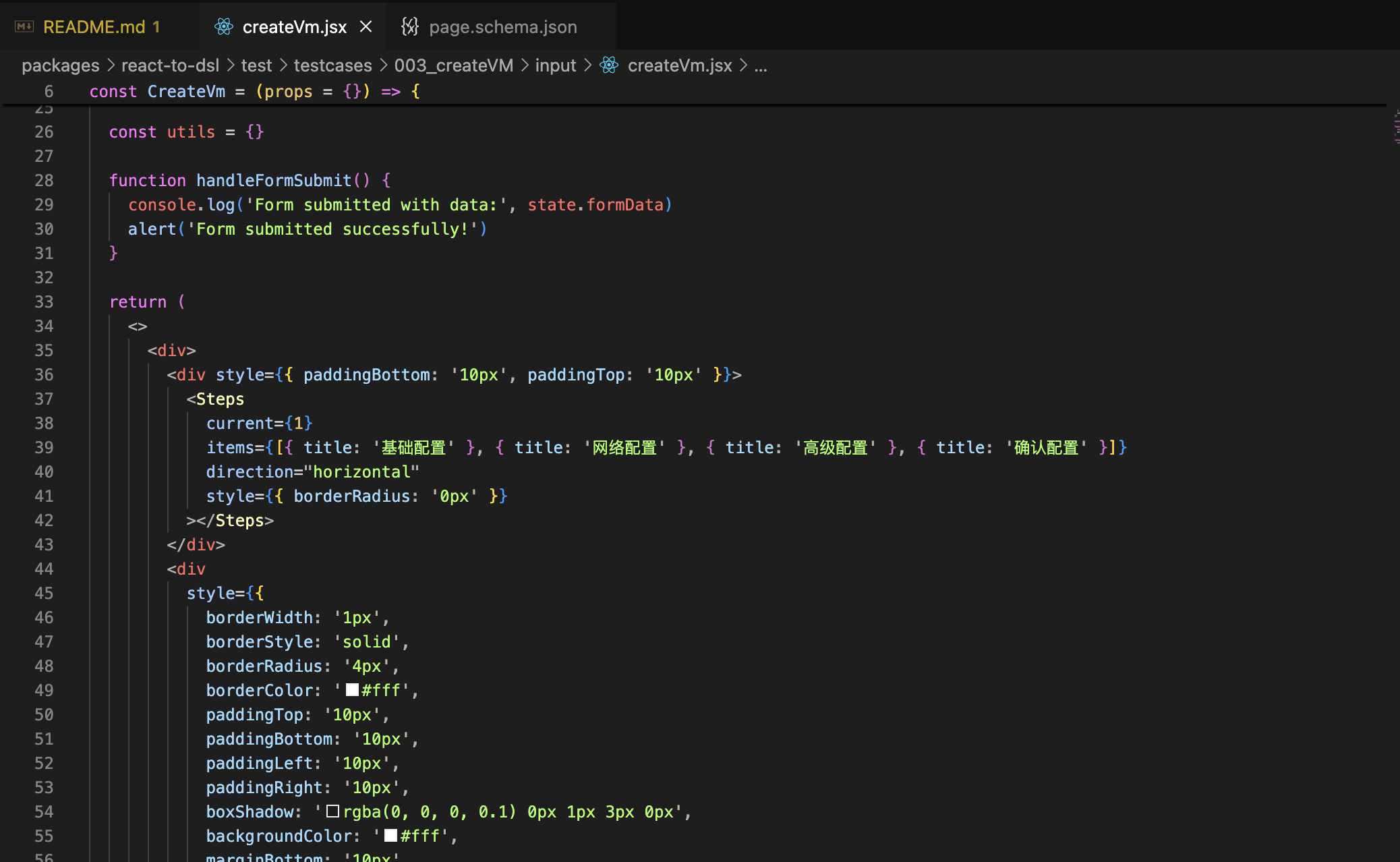Screen dimensions: 1400x862
Task: Click the input breadcrumb folder
Action: pos(556,65)
